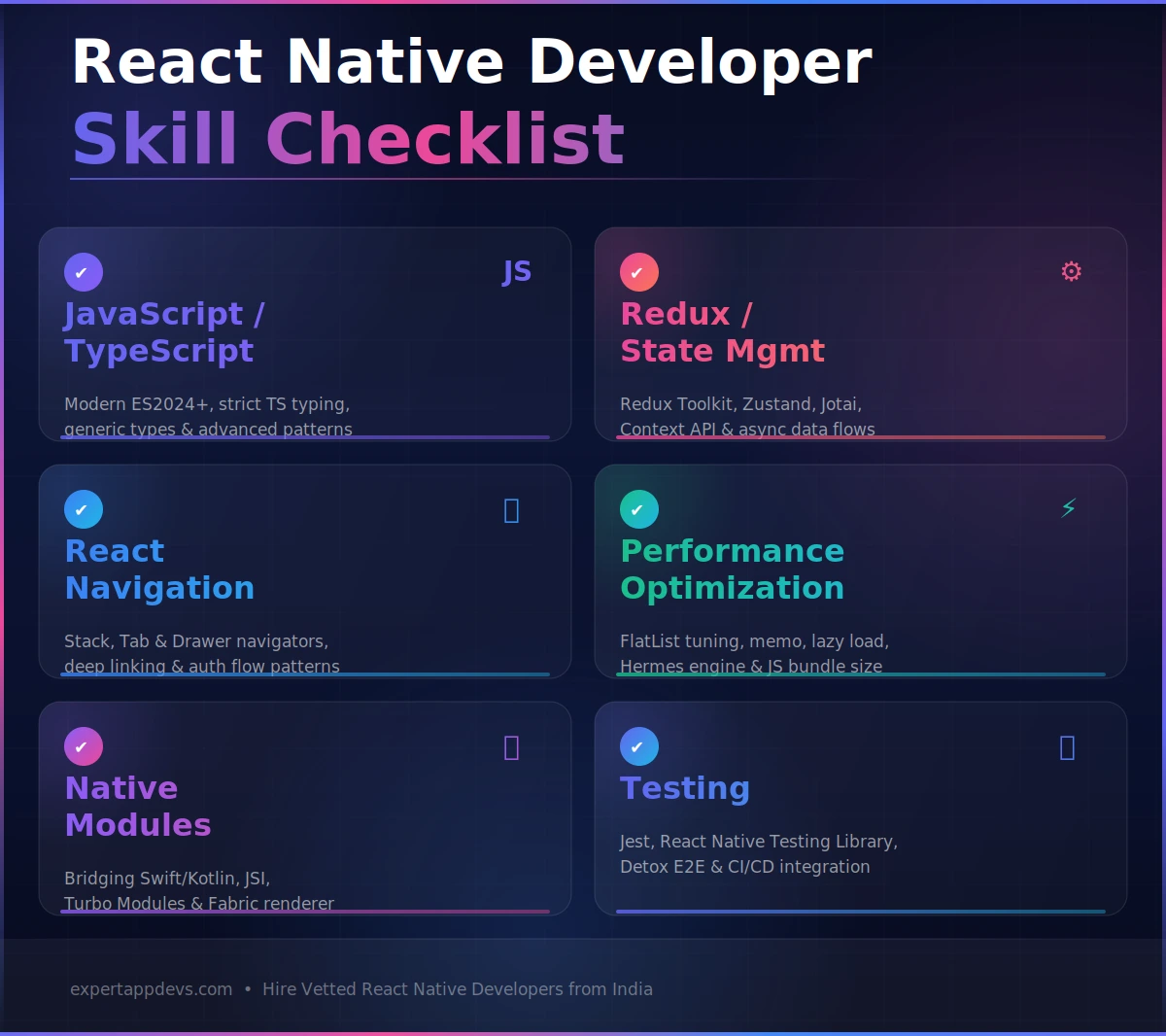This screenshot has width=1166, height=1036.
Task: Select the Performance Optimization heading
Action: click(732, 570)
